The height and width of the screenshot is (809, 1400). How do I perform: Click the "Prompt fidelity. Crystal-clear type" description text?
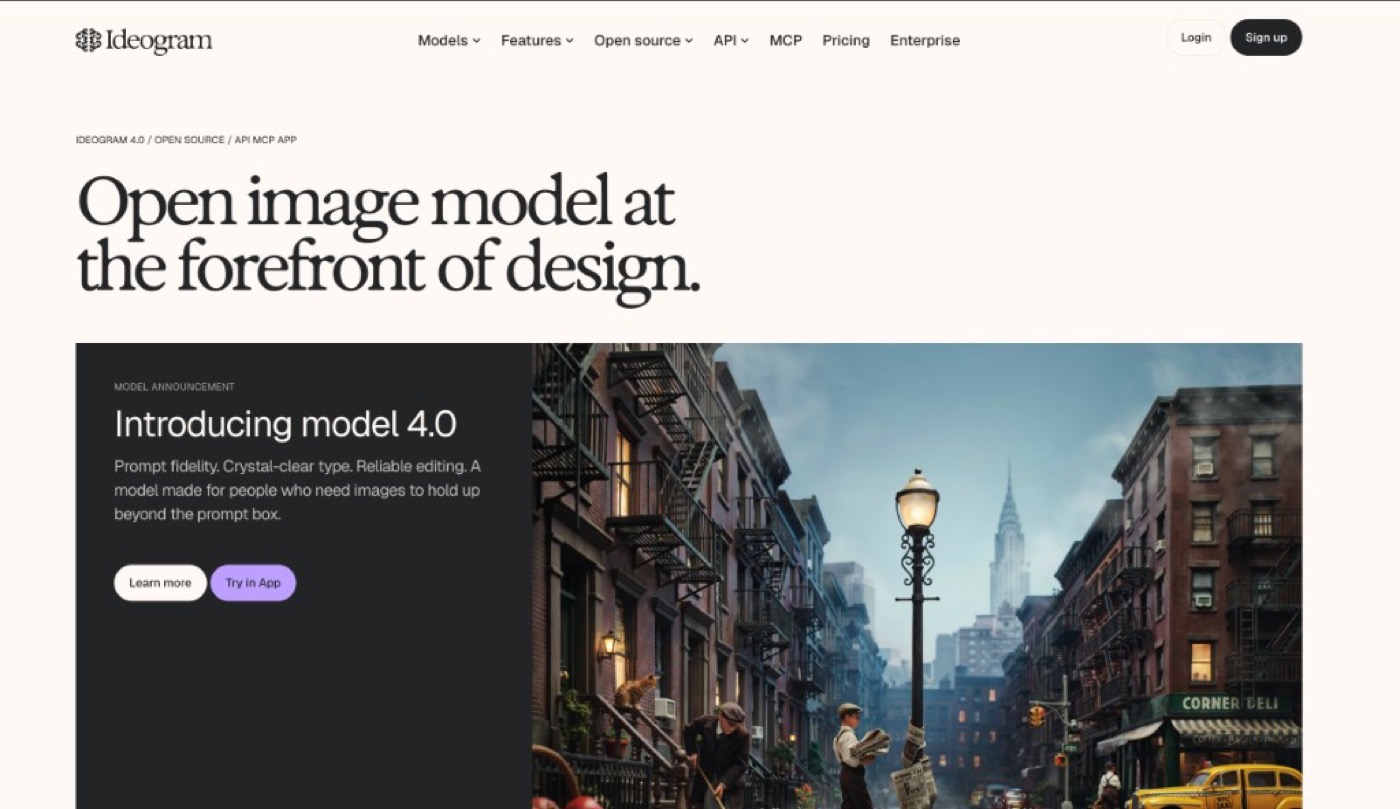(x=298, y=491)
